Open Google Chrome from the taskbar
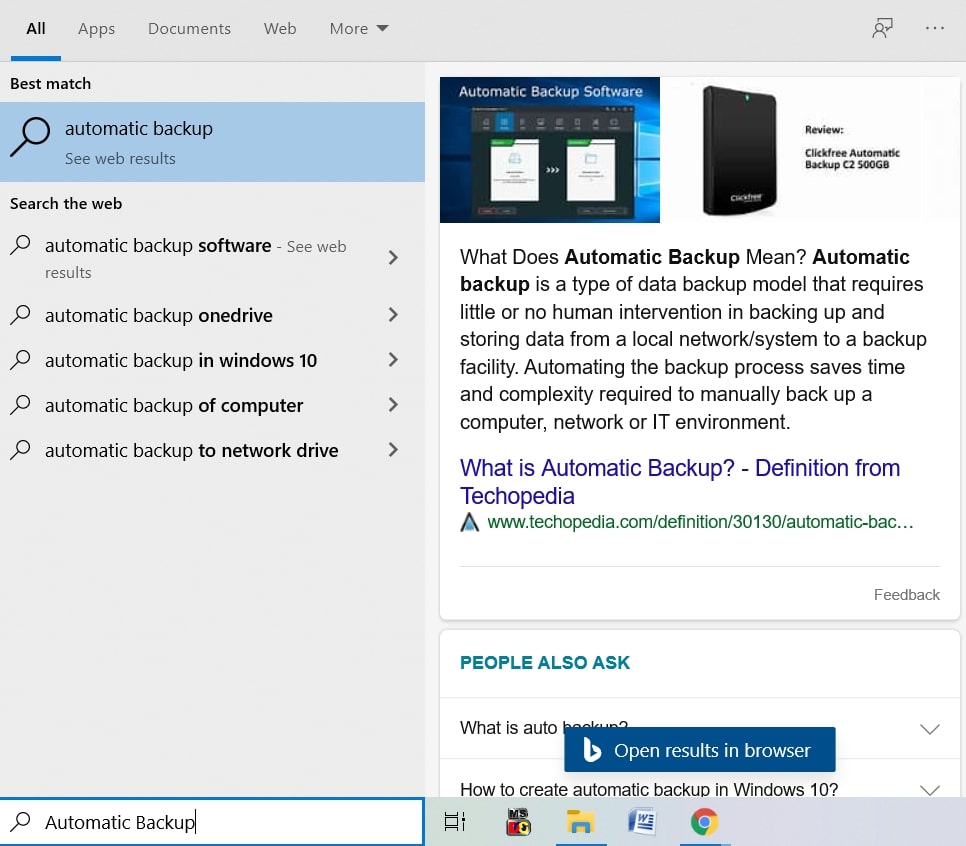This screenshot has width=966, height=846. tap(704, 821)
